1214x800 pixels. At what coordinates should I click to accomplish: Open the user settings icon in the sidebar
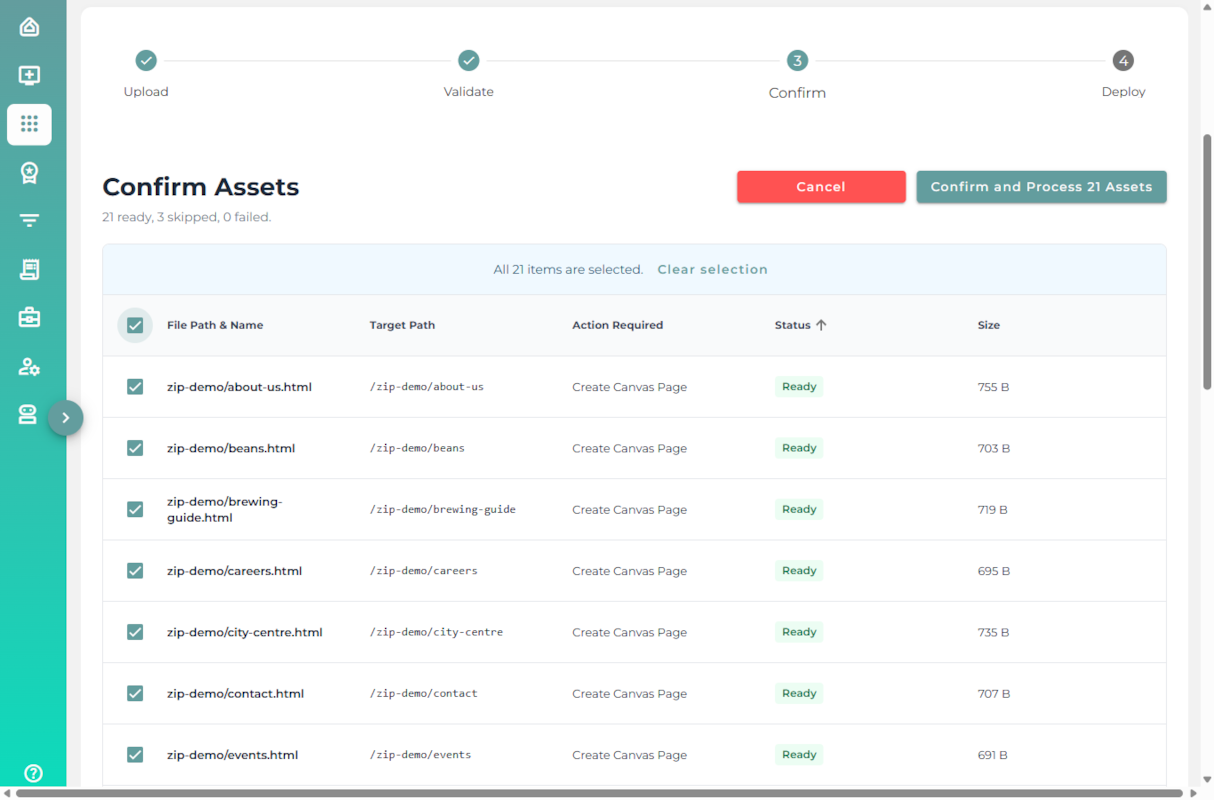click(29, 367)
